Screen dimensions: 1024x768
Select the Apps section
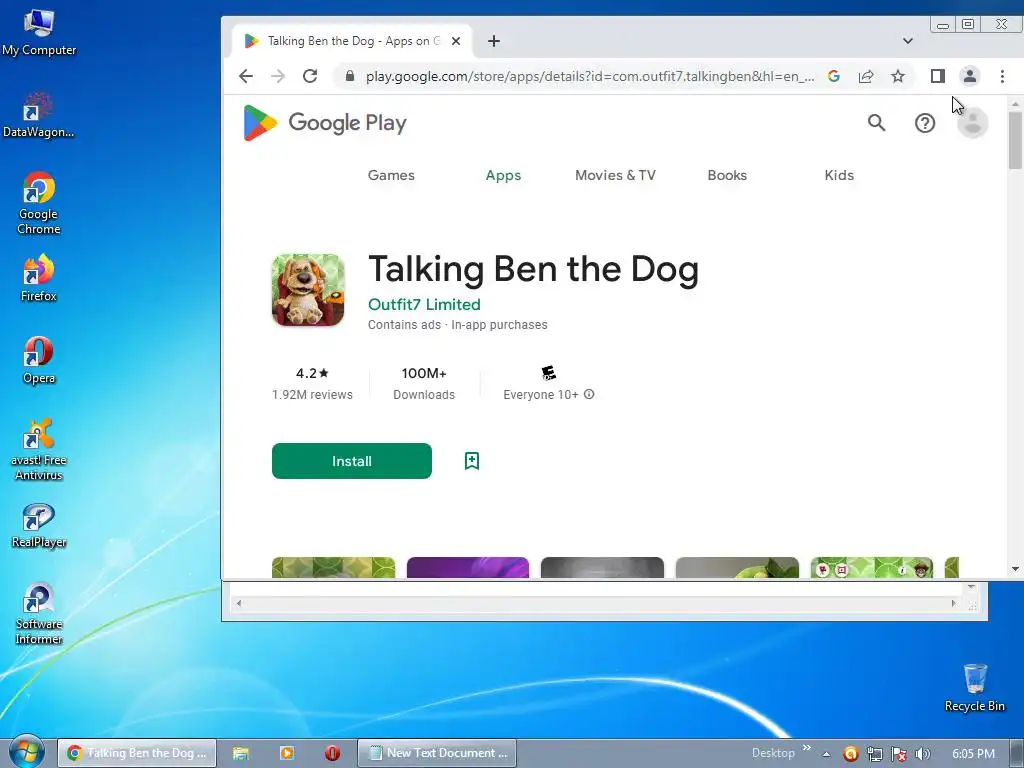pyautogui.click(x=503, y=175)
